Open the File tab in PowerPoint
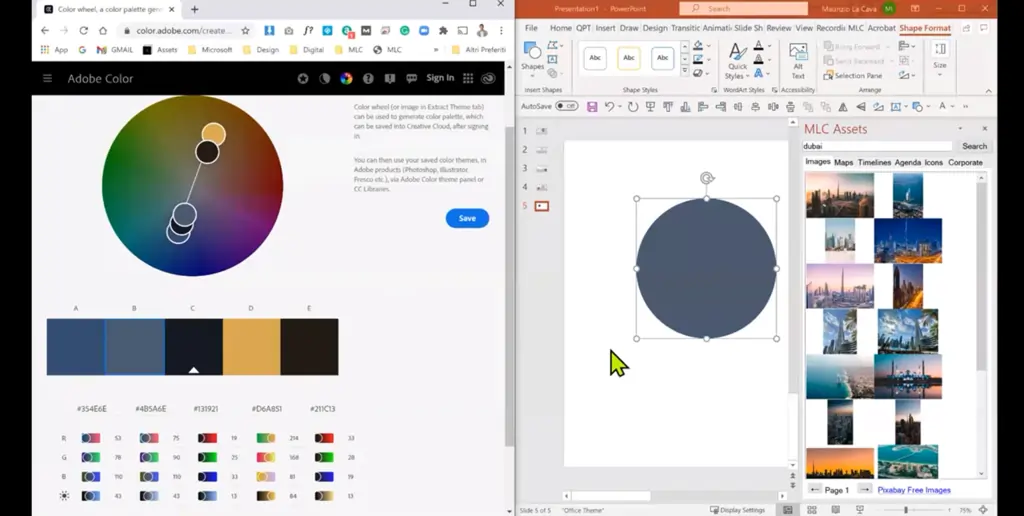This screenshot has width=1024, height=516. click(531, 28)
